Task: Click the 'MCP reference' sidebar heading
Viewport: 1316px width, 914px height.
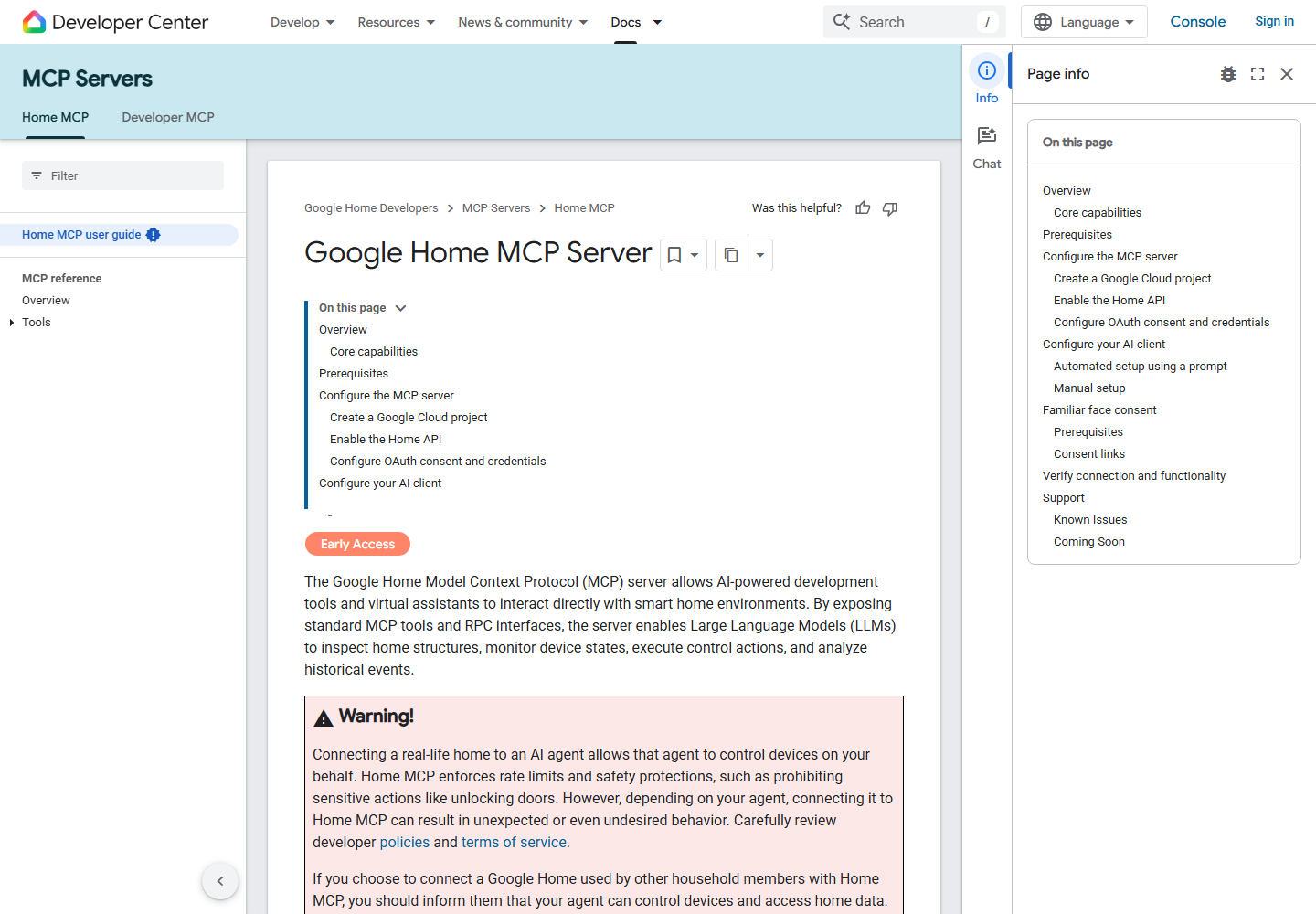Action: [62, 279]
